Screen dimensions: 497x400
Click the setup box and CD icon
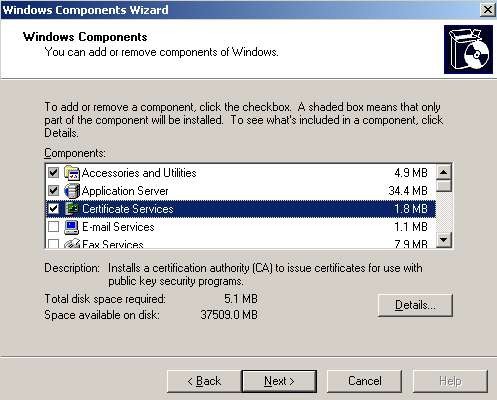[x=468, y=49]
